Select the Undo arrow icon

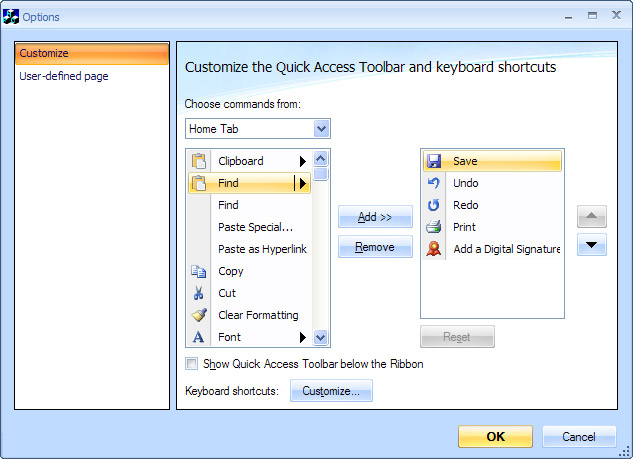(x=434, y=183)
